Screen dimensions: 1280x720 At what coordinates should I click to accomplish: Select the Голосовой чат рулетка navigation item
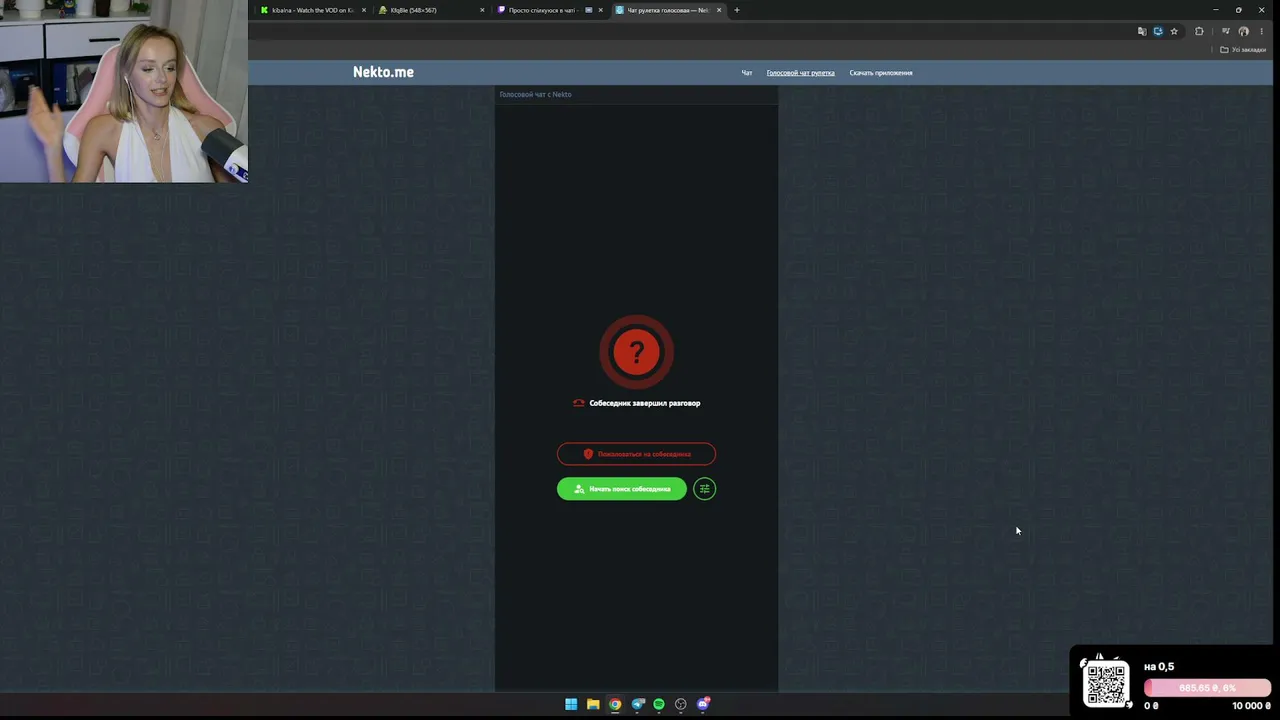800,73
